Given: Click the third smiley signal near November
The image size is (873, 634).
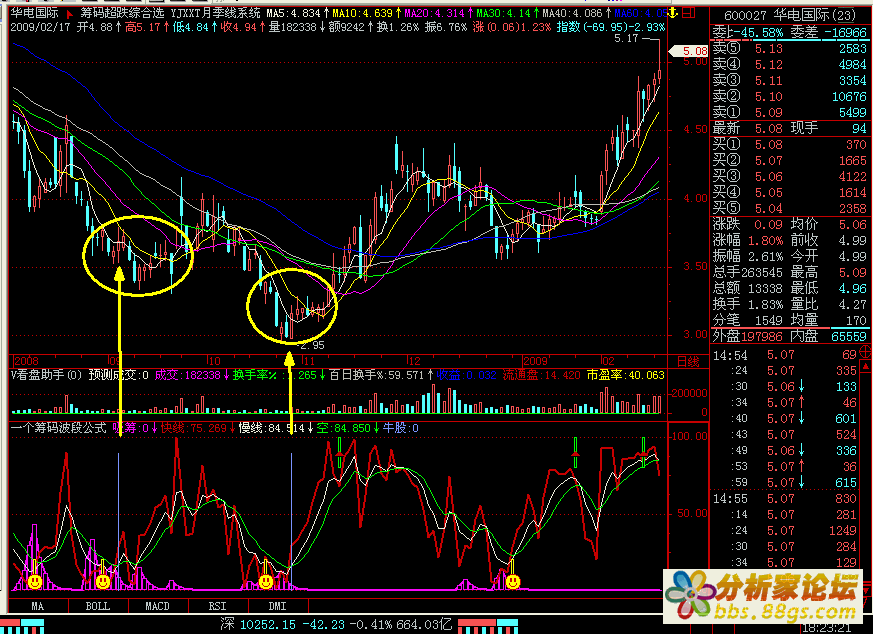Looking at the screenshot, I should click(x=266, y=582).
